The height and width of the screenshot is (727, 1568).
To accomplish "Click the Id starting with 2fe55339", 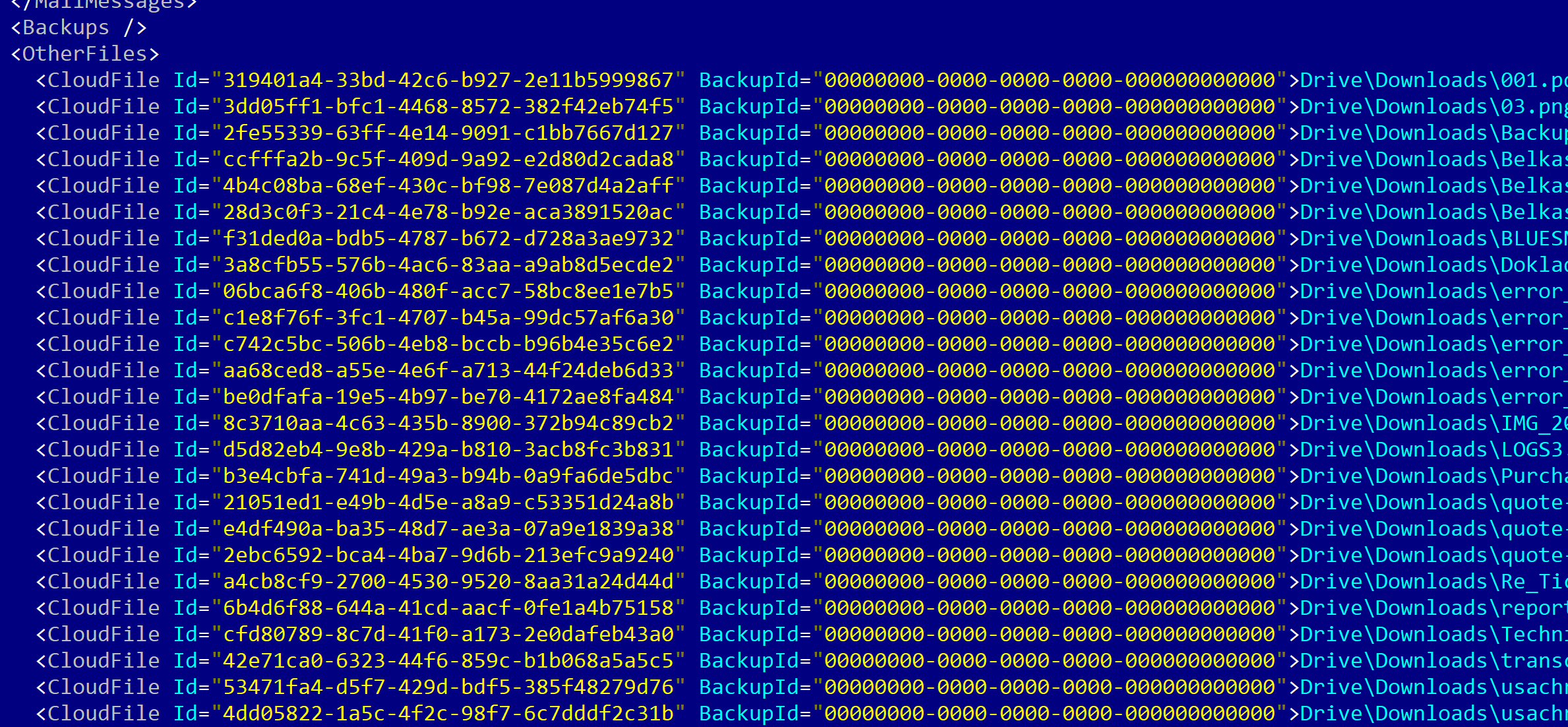I will click(x=448, y=133).
